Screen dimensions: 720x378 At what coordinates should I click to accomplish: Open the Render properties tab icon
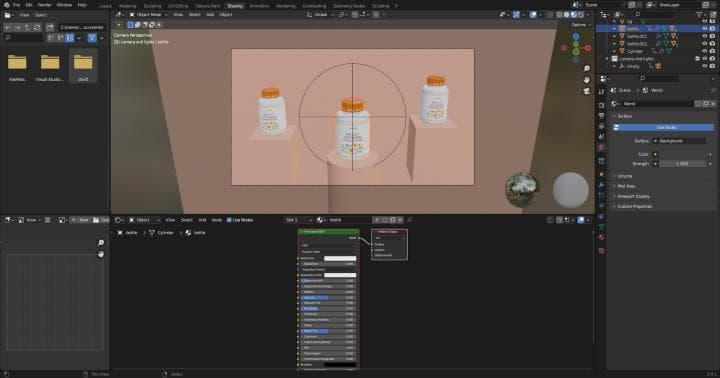coord(602,105)
